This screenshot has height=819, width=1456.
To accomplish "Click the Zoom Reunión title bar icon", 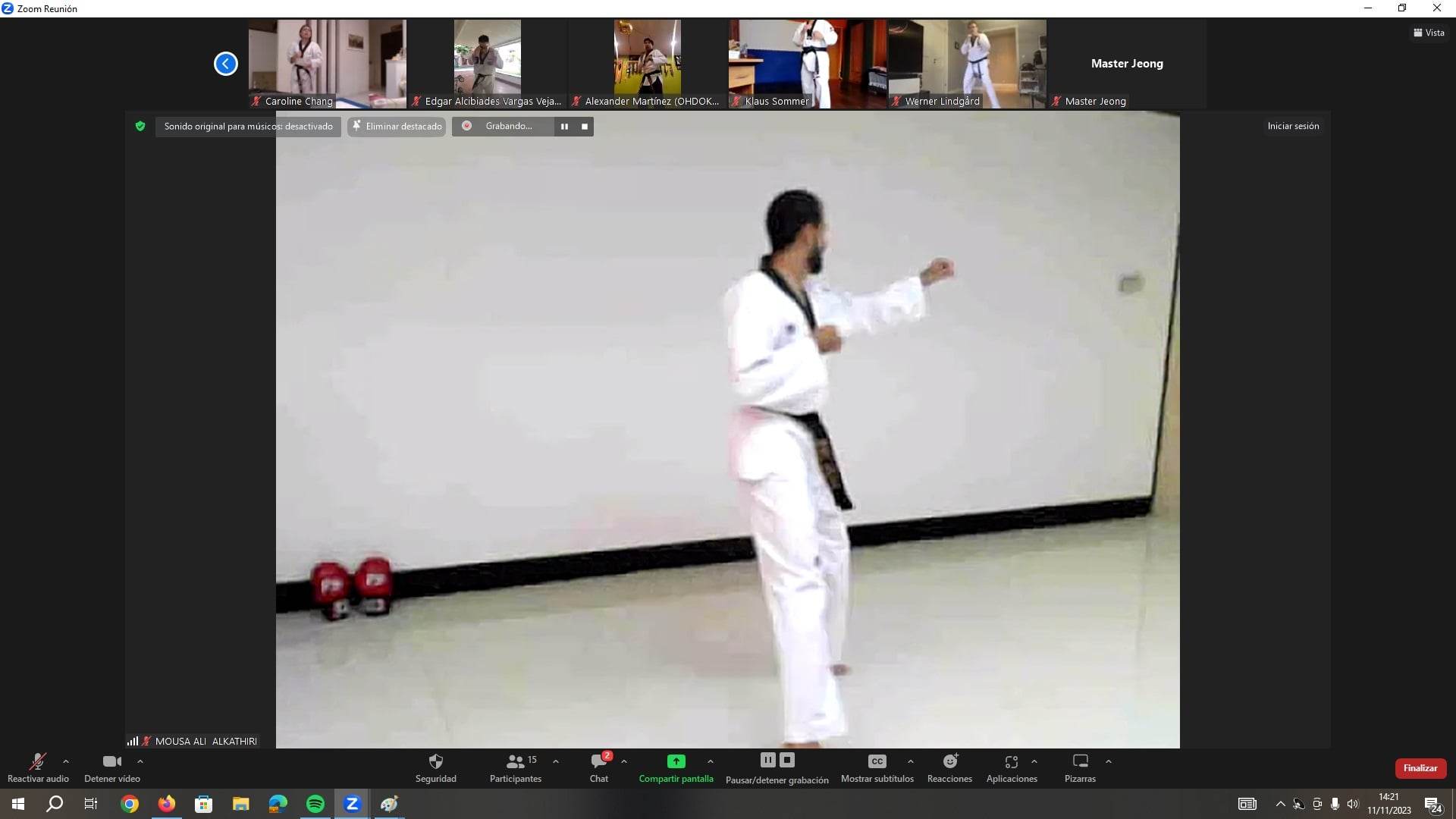I will [8, 8].
